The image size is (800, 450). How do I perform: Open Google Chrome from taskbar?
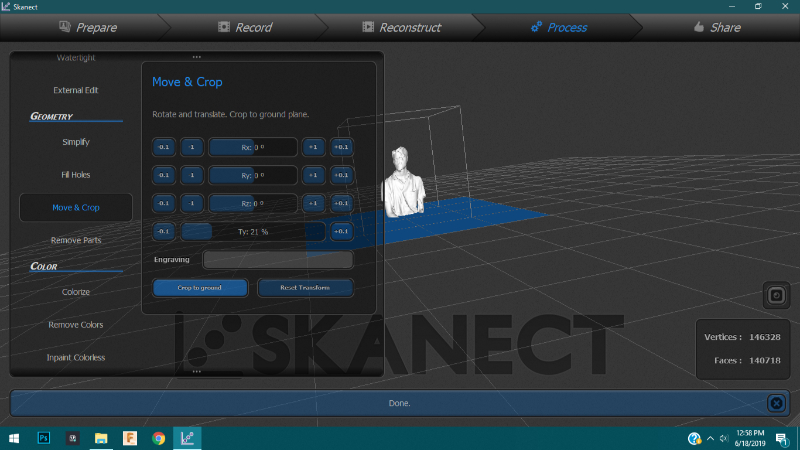coord(159,438)
